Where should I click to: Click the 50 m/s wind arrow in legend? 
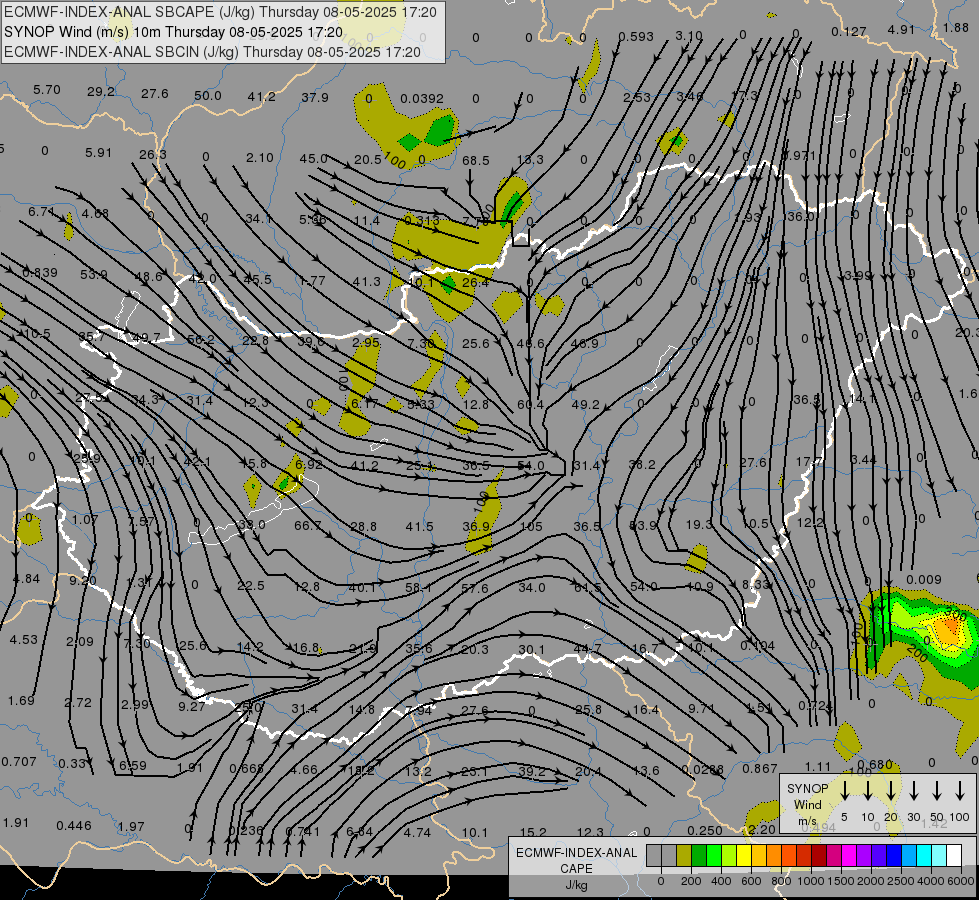pyautogui.click(x=937, y=790)
